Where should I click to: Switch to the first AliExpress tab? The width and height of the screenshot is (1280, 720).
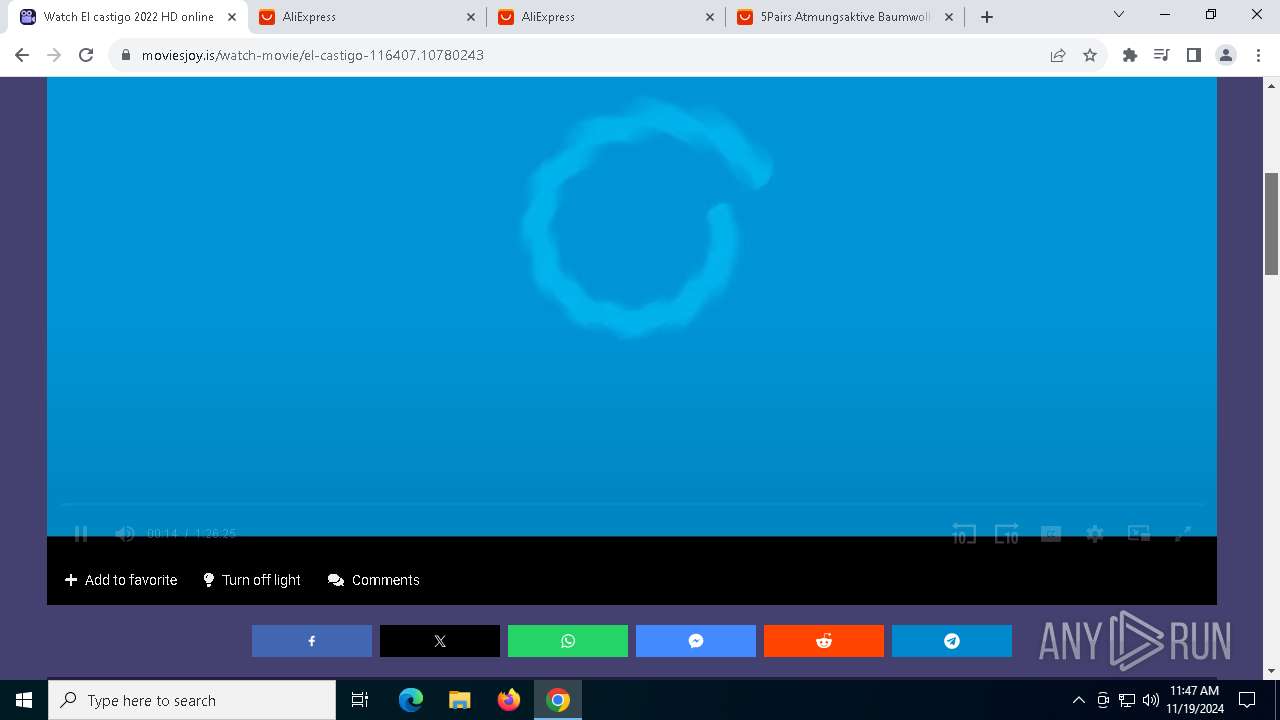(368, 17)
